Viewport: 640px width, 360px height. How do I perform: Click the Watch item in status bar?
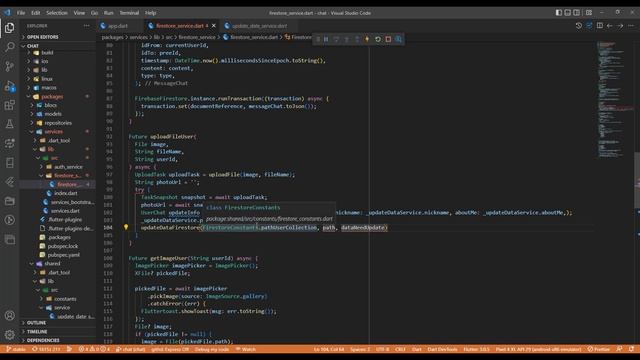point(246,349)
